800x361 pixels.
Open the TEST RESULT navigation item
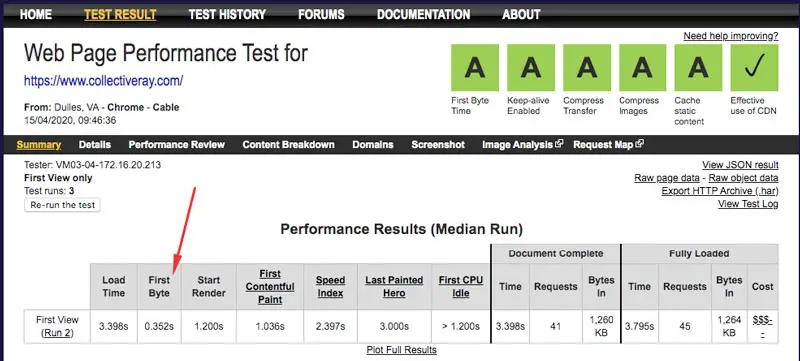coord(120,14)
